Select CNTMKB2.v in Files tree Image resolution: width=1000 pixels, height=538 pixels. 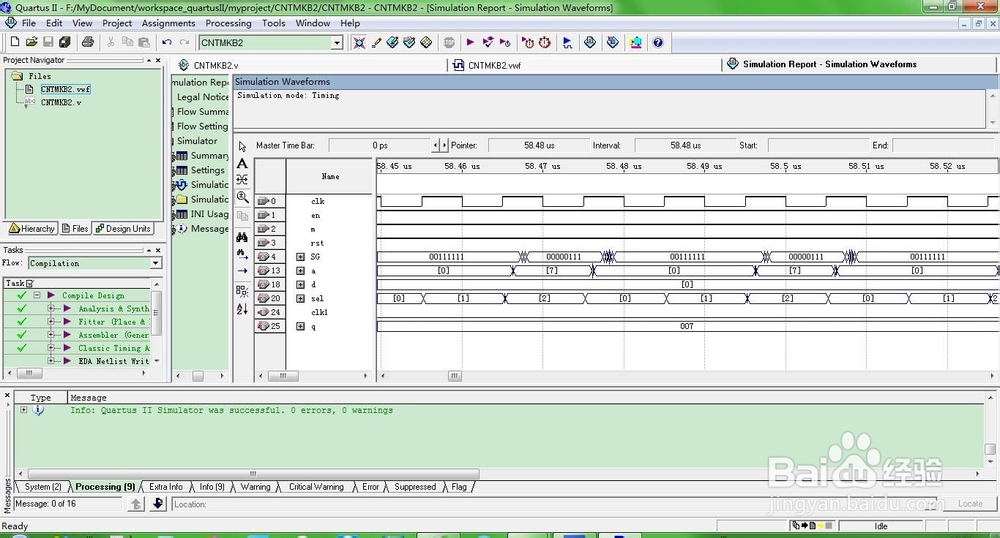click(x=61, y=102)
